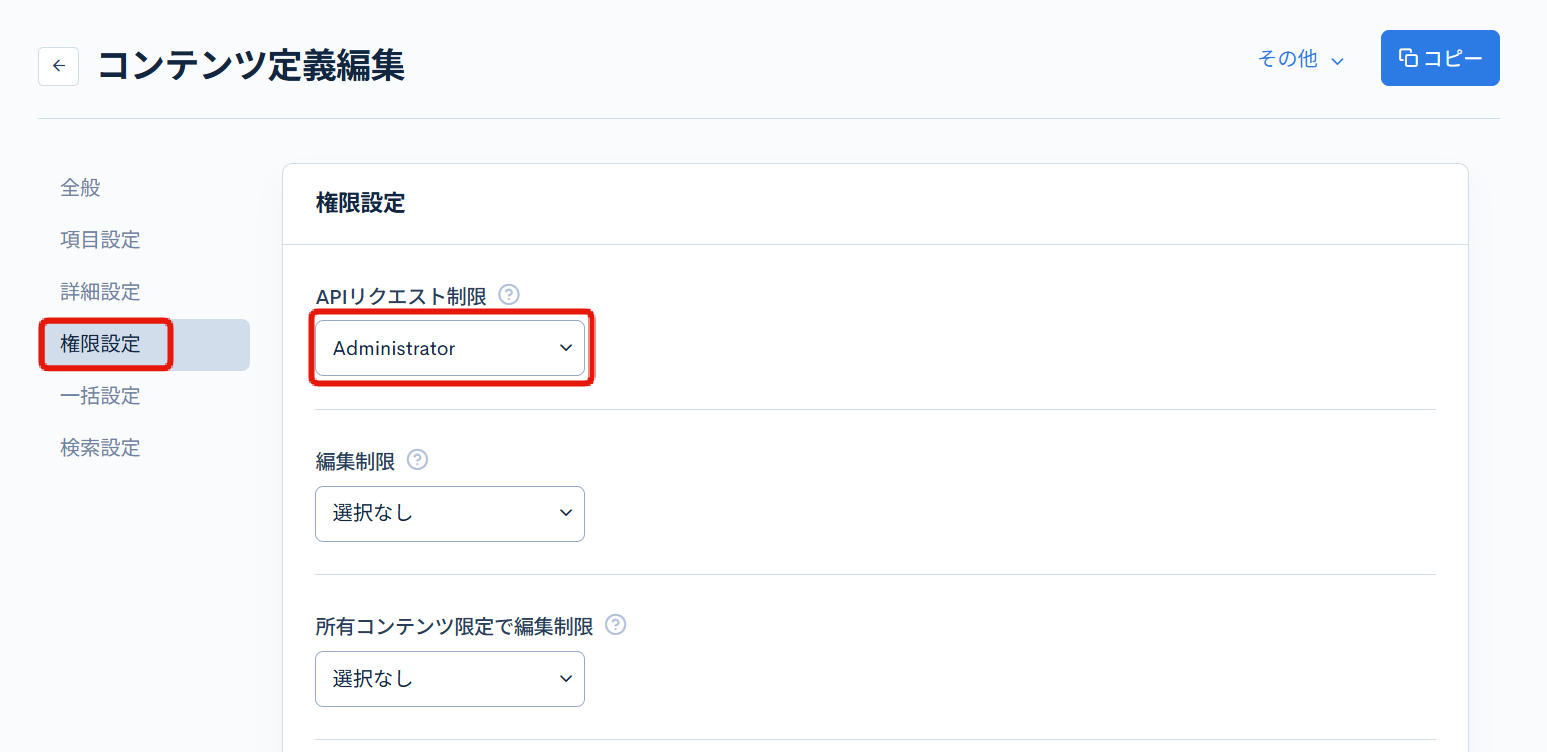Viewport: 1547px width, 752px height.
Task: Open the 編集制限 選択なし dropdown
Action: point(450,513)
